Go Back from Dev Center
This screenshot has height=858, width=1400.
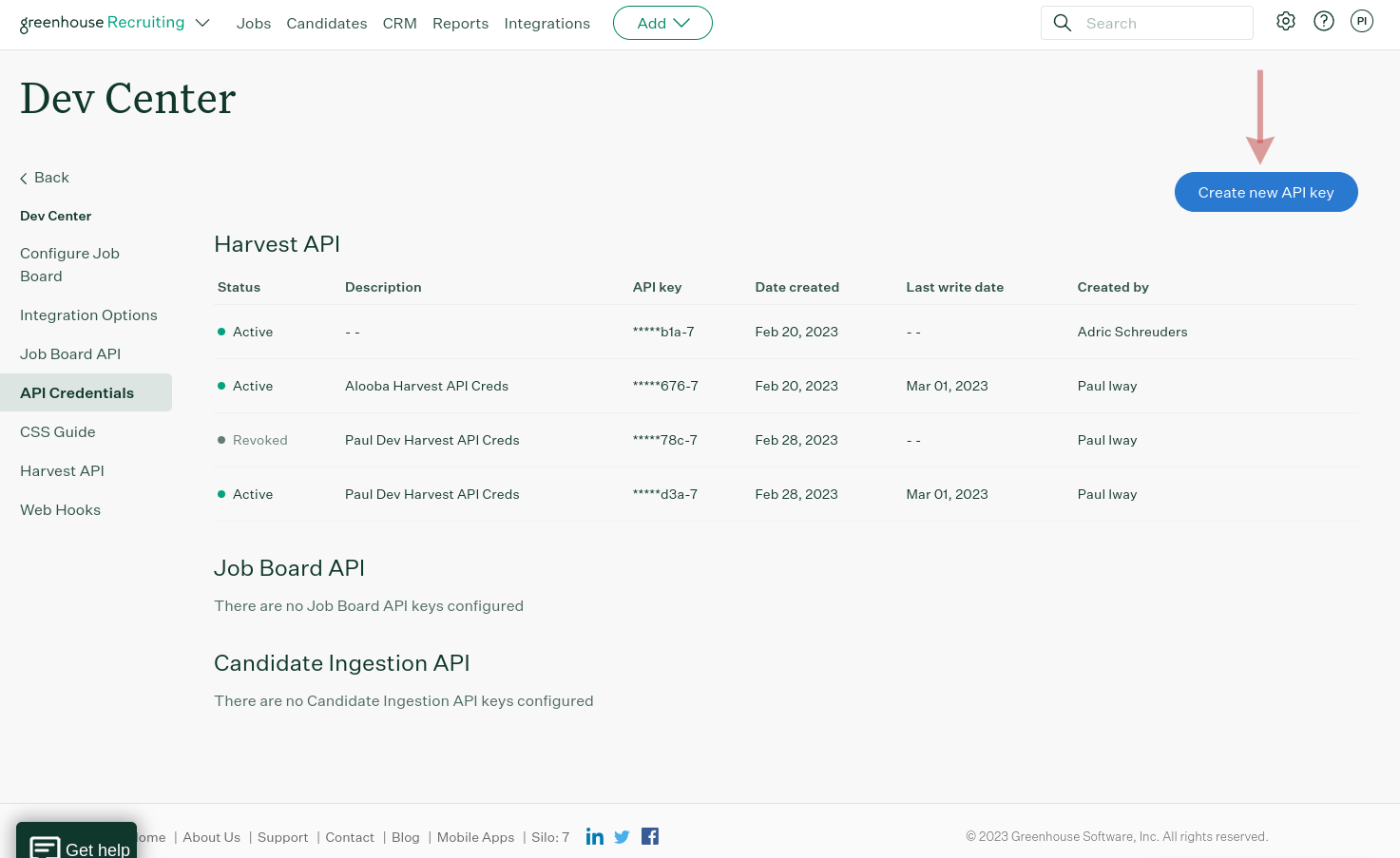45,178
